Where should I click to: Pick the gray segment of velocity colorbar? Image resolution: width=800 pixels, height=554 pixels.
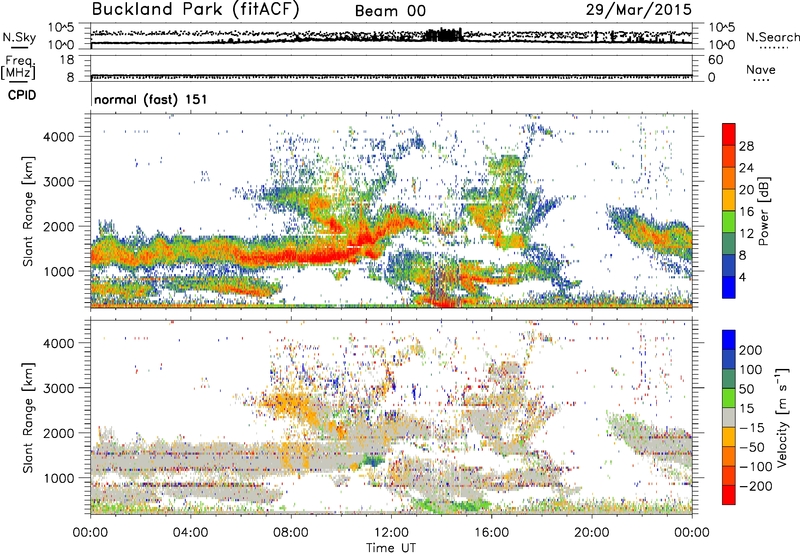click(x=729, y=417)
